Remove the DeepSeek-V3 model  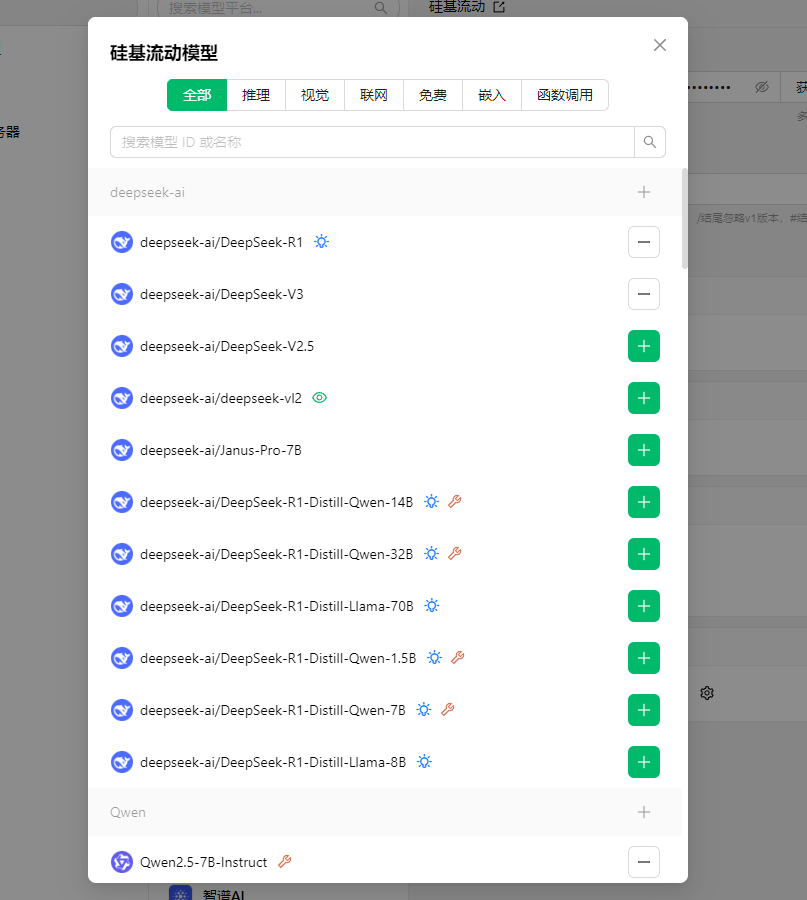point(643,294)
